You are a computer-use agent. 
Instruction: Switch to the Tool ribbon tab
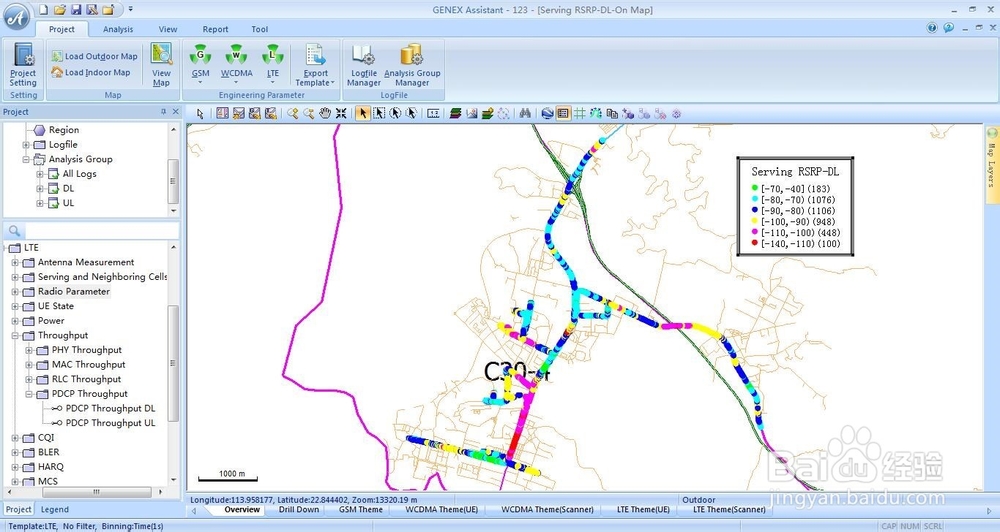[x=260, y=29]
